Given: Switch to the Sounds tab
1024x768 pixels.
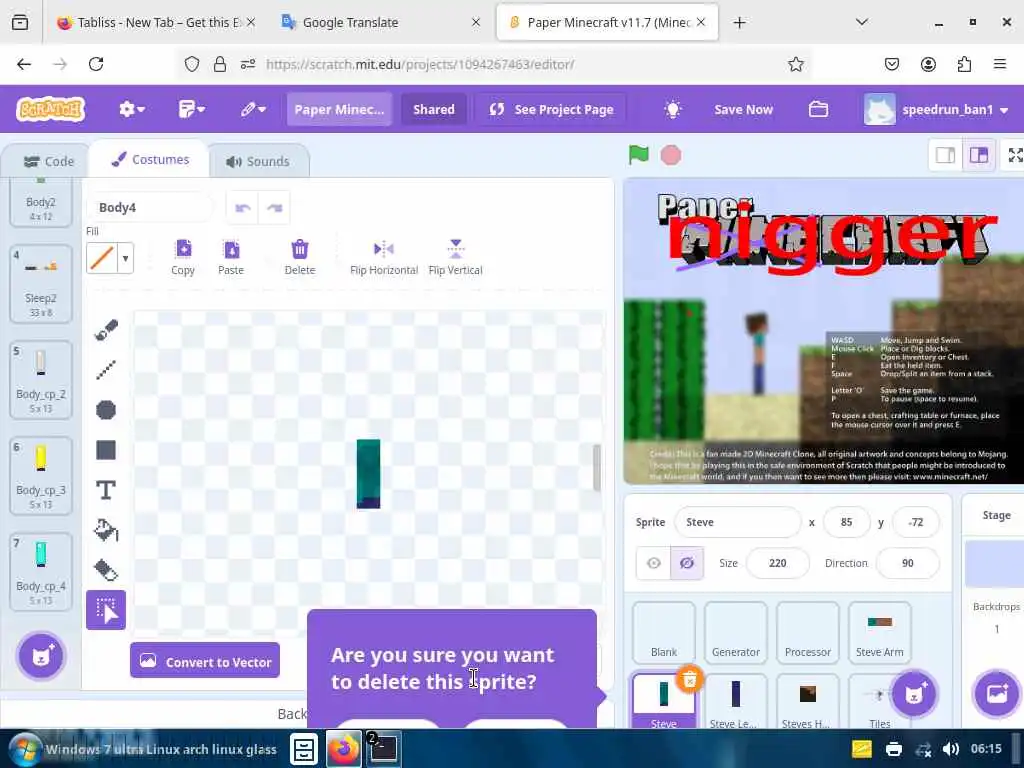Looking at the screenshot, I should click(258, 161).
